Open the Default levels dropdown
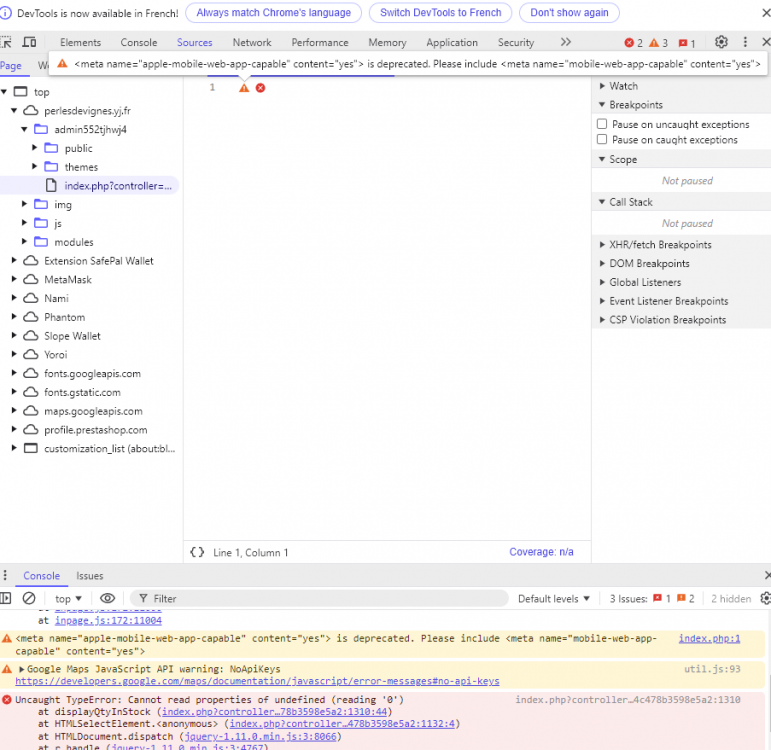771x750 pixels. click(554, 599)
